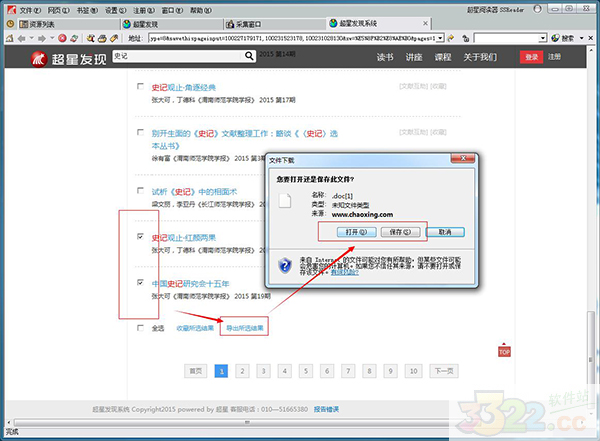Click the 超星发现 red logo
This screenshot has height=441, width=600.
pyautogui.click(x=39, y=59)
